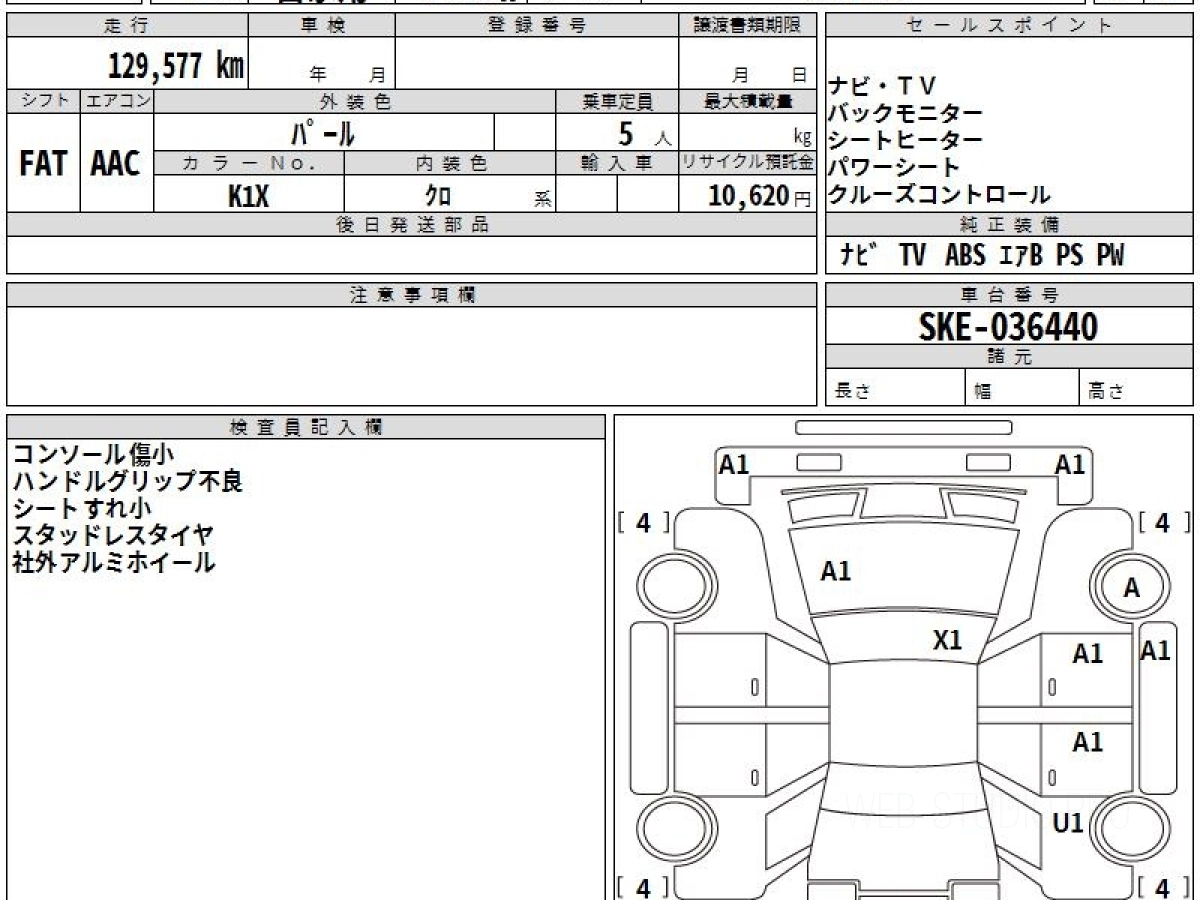
Task: Select the note 社外アルミホイール
Action: tap(113, 562)
